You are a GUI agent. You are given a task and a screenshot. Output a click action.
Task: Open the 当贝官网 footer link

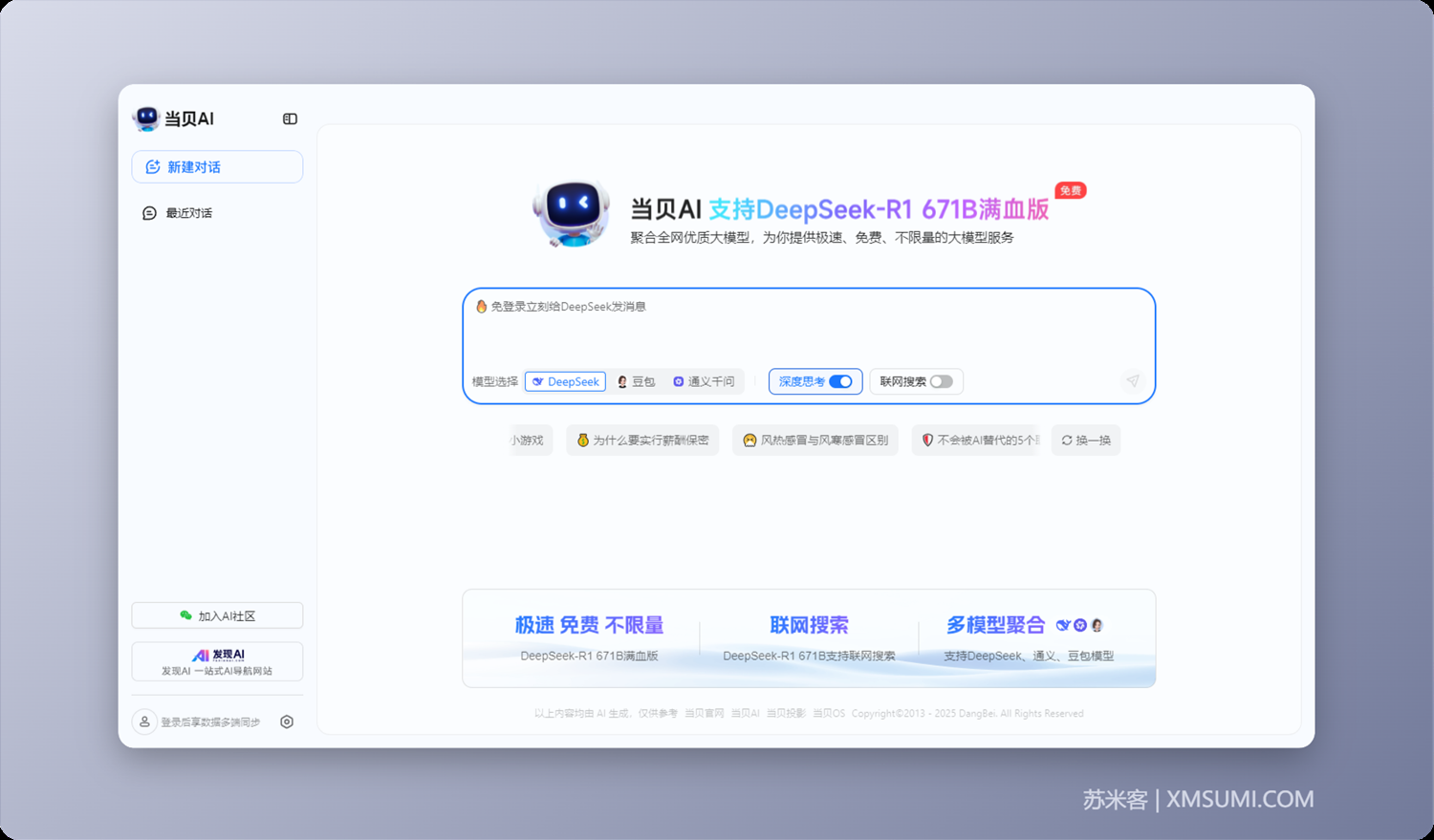click(703, 713)
